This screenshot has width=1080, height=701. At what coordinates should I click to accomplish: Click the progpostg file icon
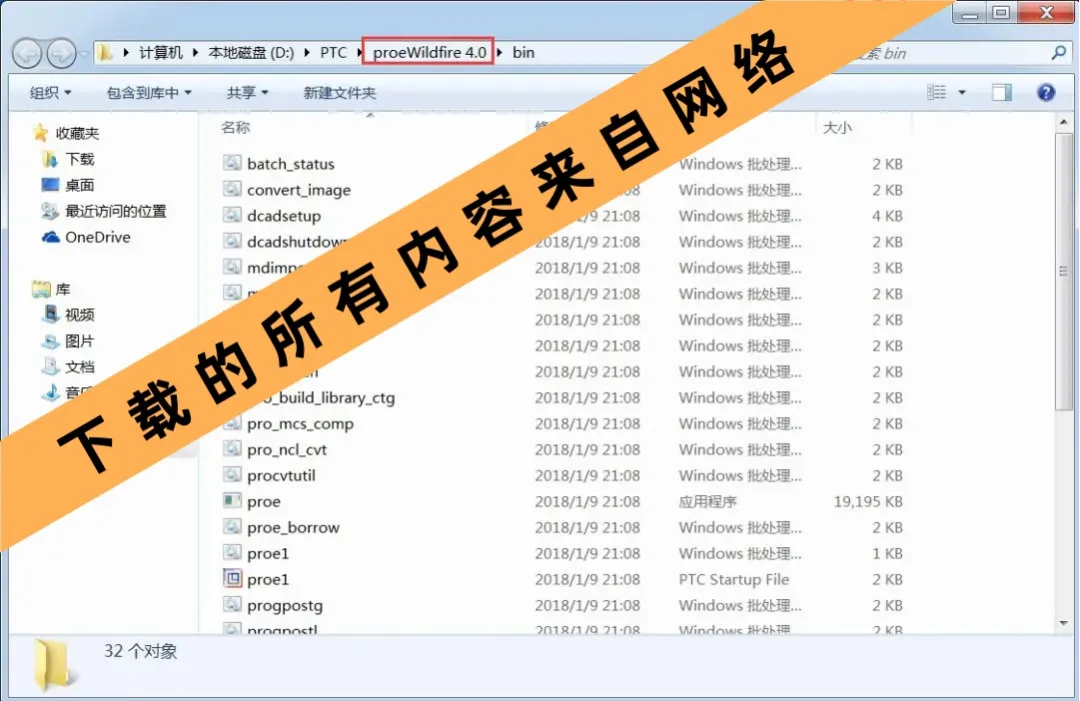point(232,605)
